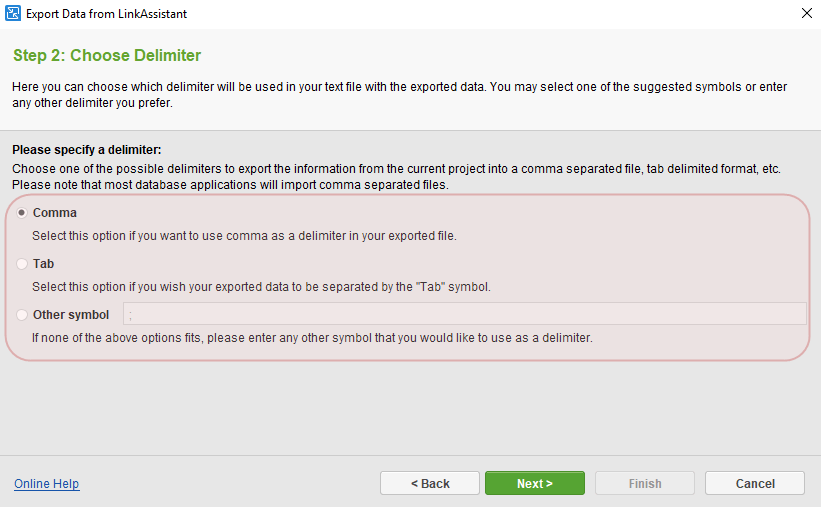Viewport: 821px width, 507px height.
Task: Cancel the export wizard
Action: coord(755,484)
